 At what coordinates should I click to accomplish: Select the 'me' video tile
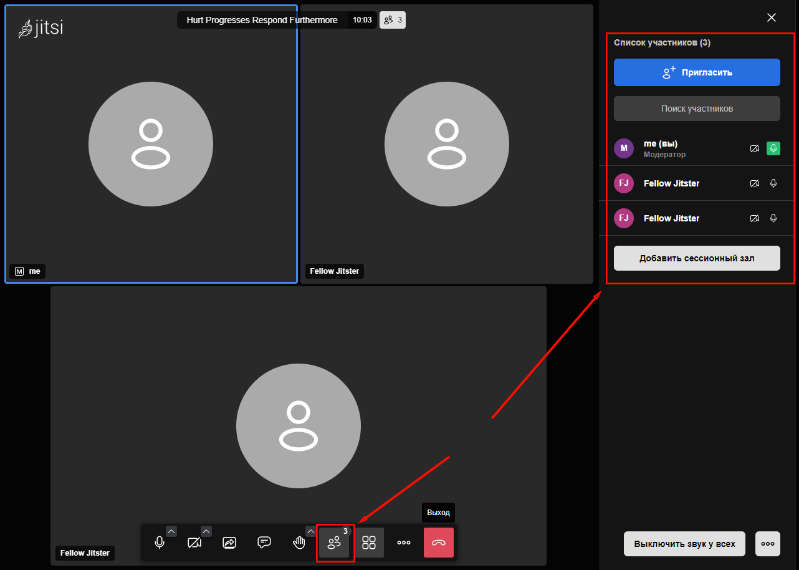[x=151, y=144]
